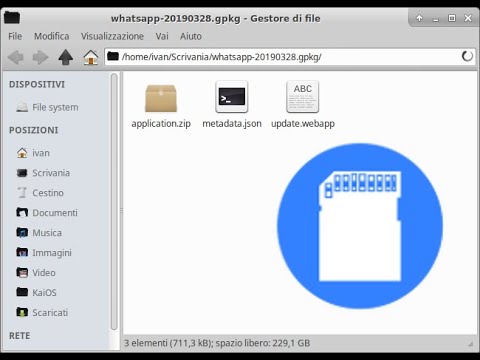Close the file manager window

click(x=468, y=18)
